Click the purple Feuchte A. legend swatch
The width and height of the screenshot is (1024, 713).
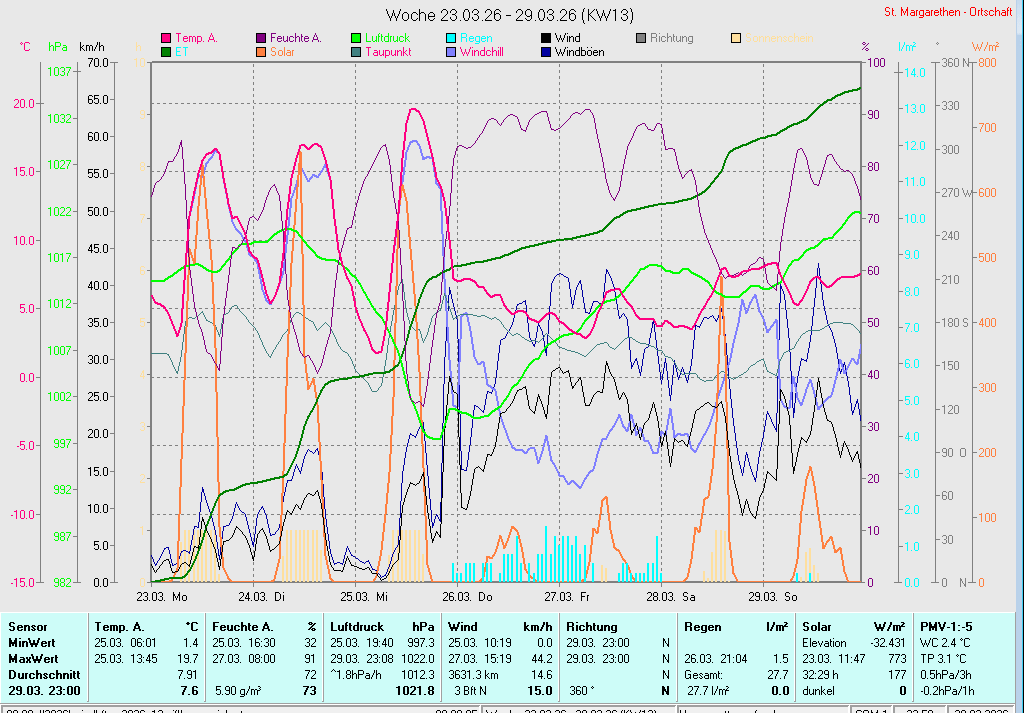(x=261, y=38)
